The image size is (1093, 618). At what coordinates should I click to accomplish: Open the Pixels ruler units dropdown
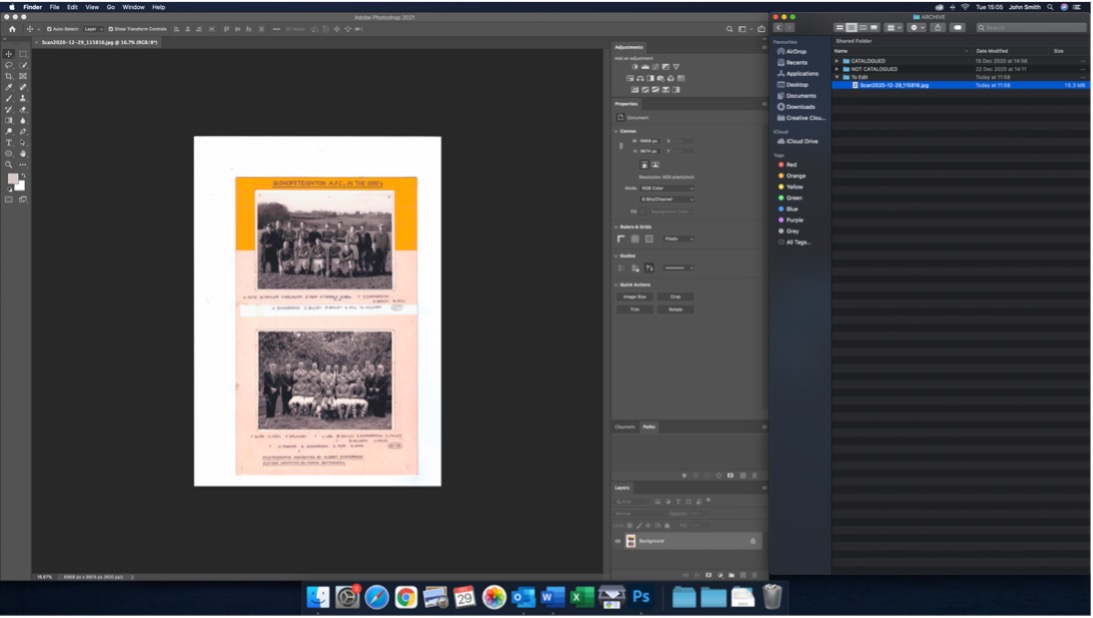click(x=678, y=239)
